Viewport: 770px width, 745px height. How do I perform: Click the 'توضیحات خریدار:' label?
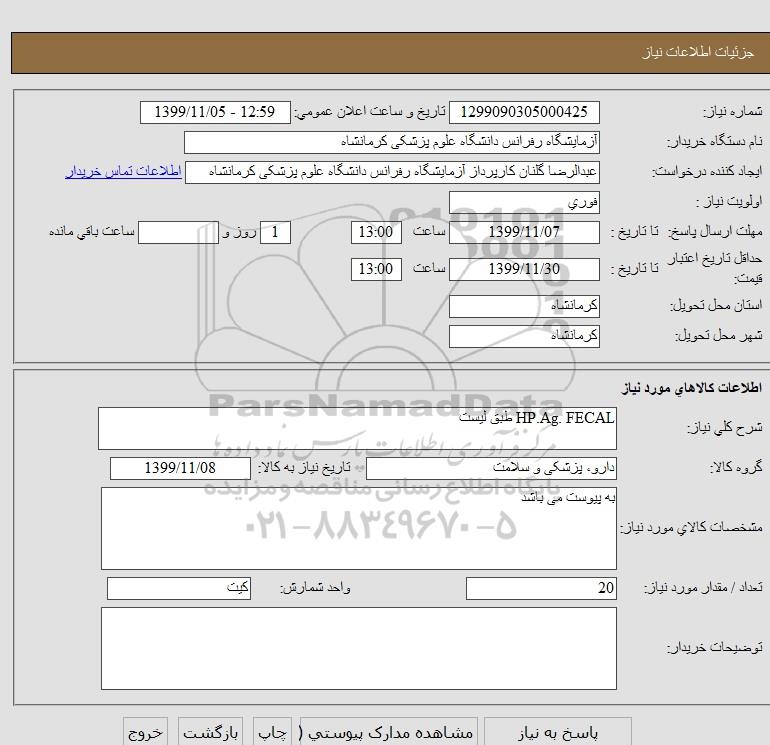click(715, 648)
